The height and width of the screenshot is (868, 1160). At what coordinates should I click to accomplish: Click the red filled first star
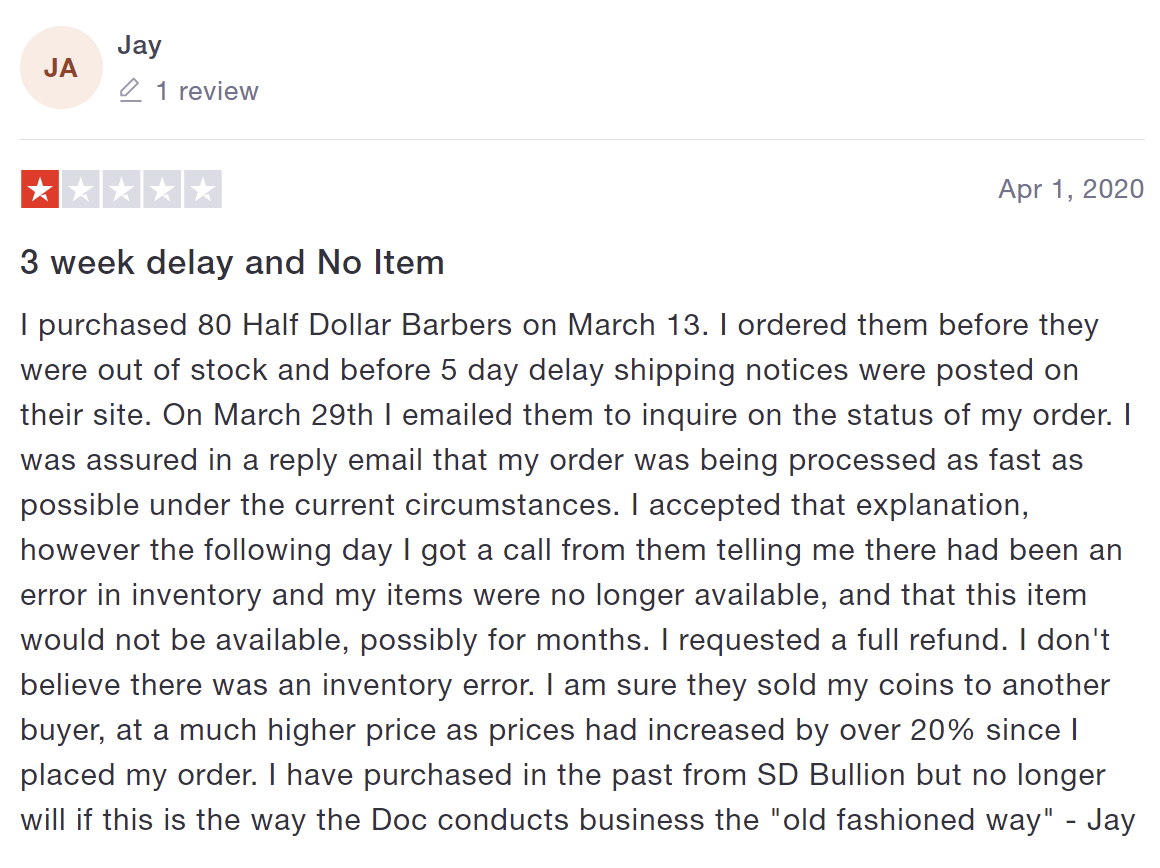click(x=40, y=189)
